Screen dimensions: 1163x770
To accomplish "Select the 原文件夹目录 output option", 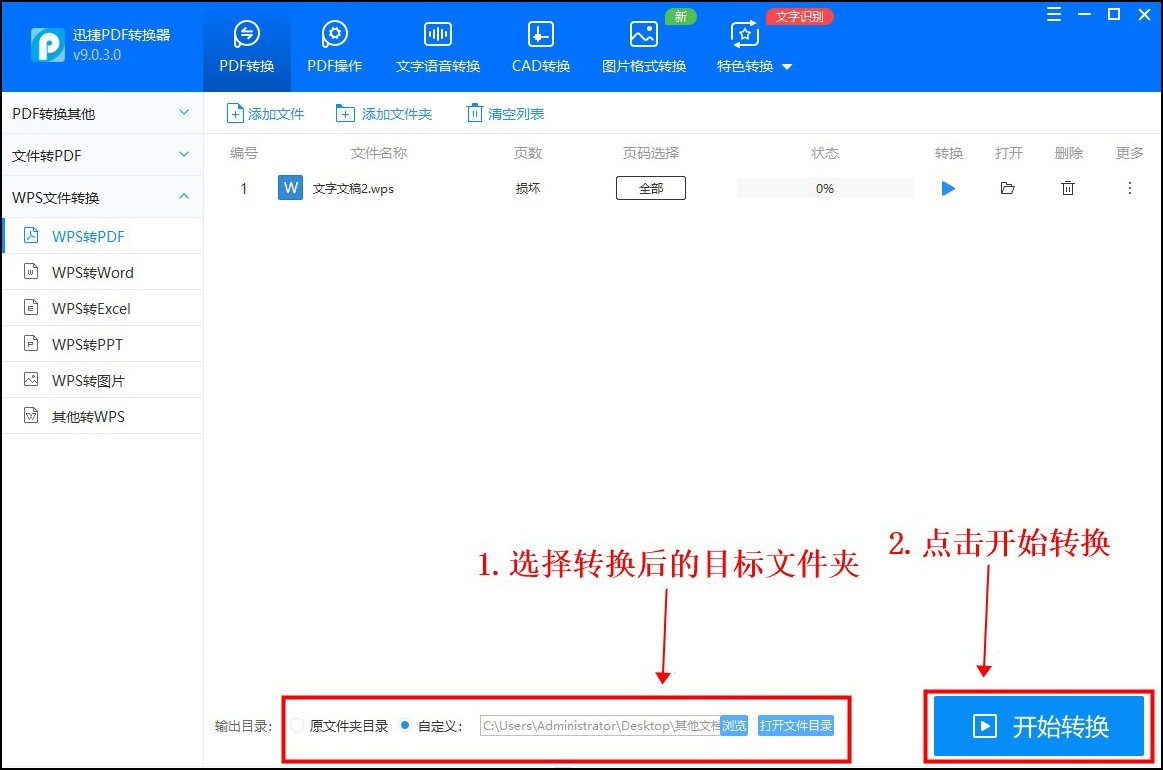I will click(298, 726).
